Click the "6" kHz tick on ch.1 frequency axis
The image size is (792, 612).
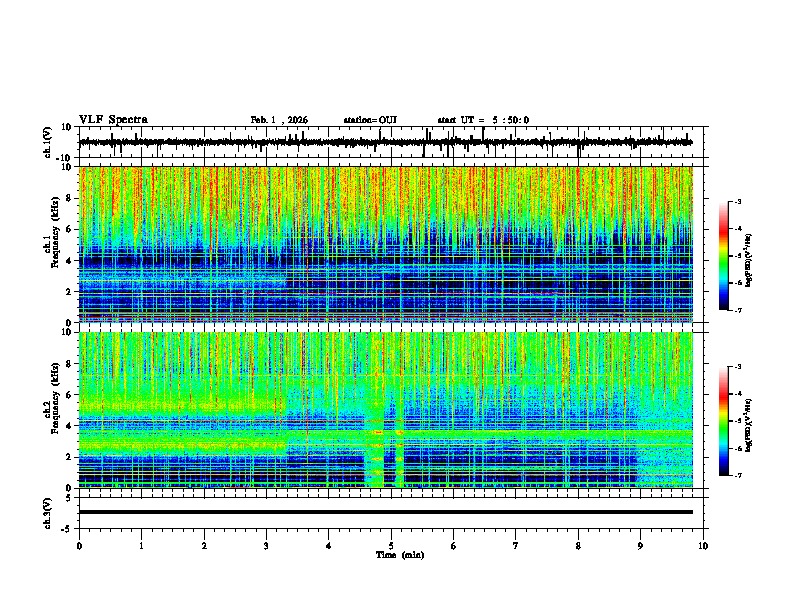[x=70, y=230]
